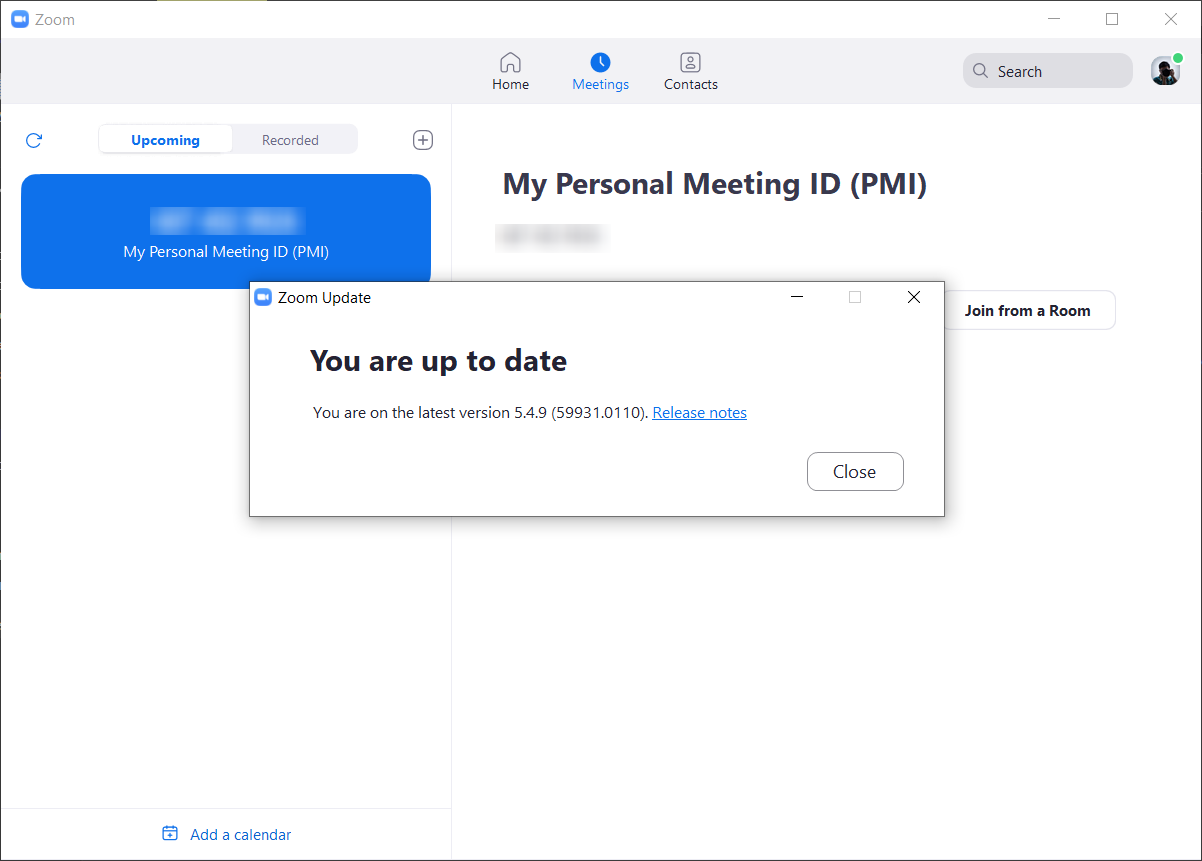
Task: Select the Recorded tab
Action: pos(290,140)
